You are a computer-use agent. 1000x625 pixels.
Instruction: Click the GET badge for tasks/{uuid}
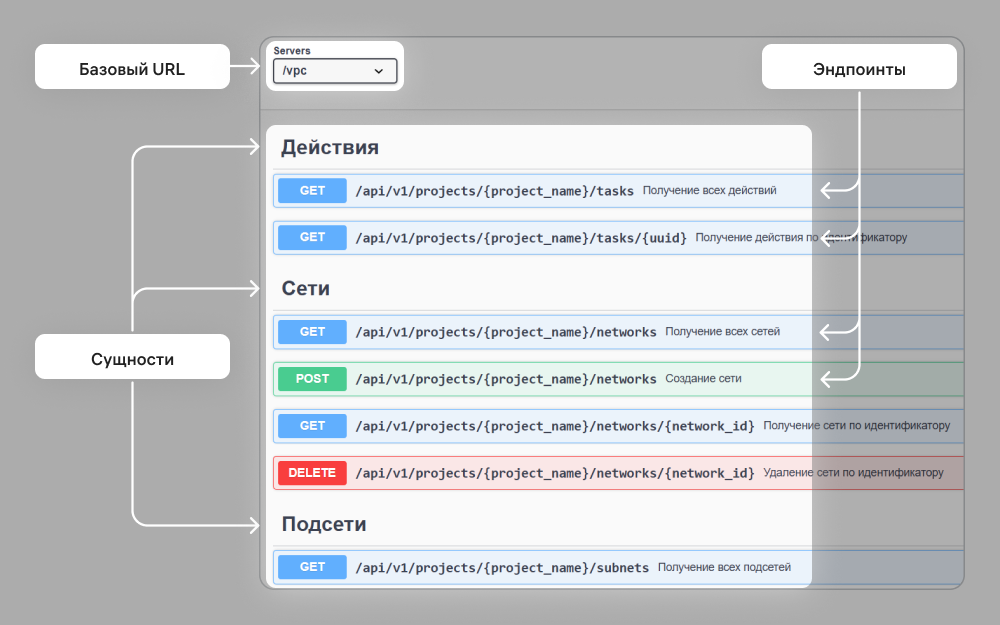point(312,237)
